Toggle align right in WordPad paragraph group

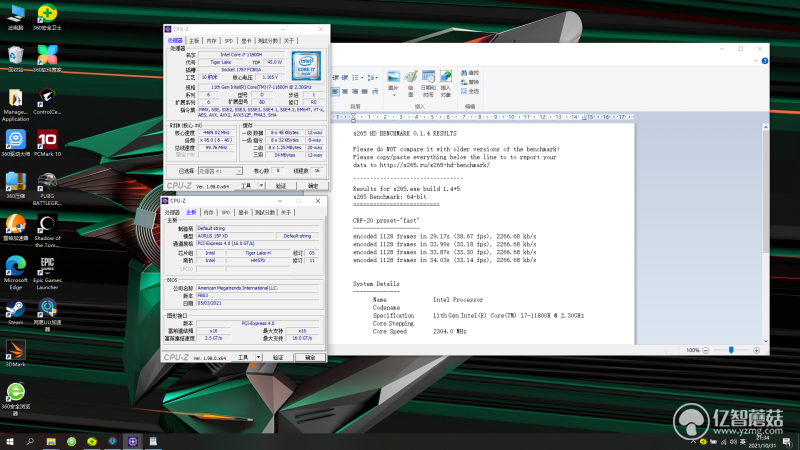pyautogui.click(x=355, y=92)
